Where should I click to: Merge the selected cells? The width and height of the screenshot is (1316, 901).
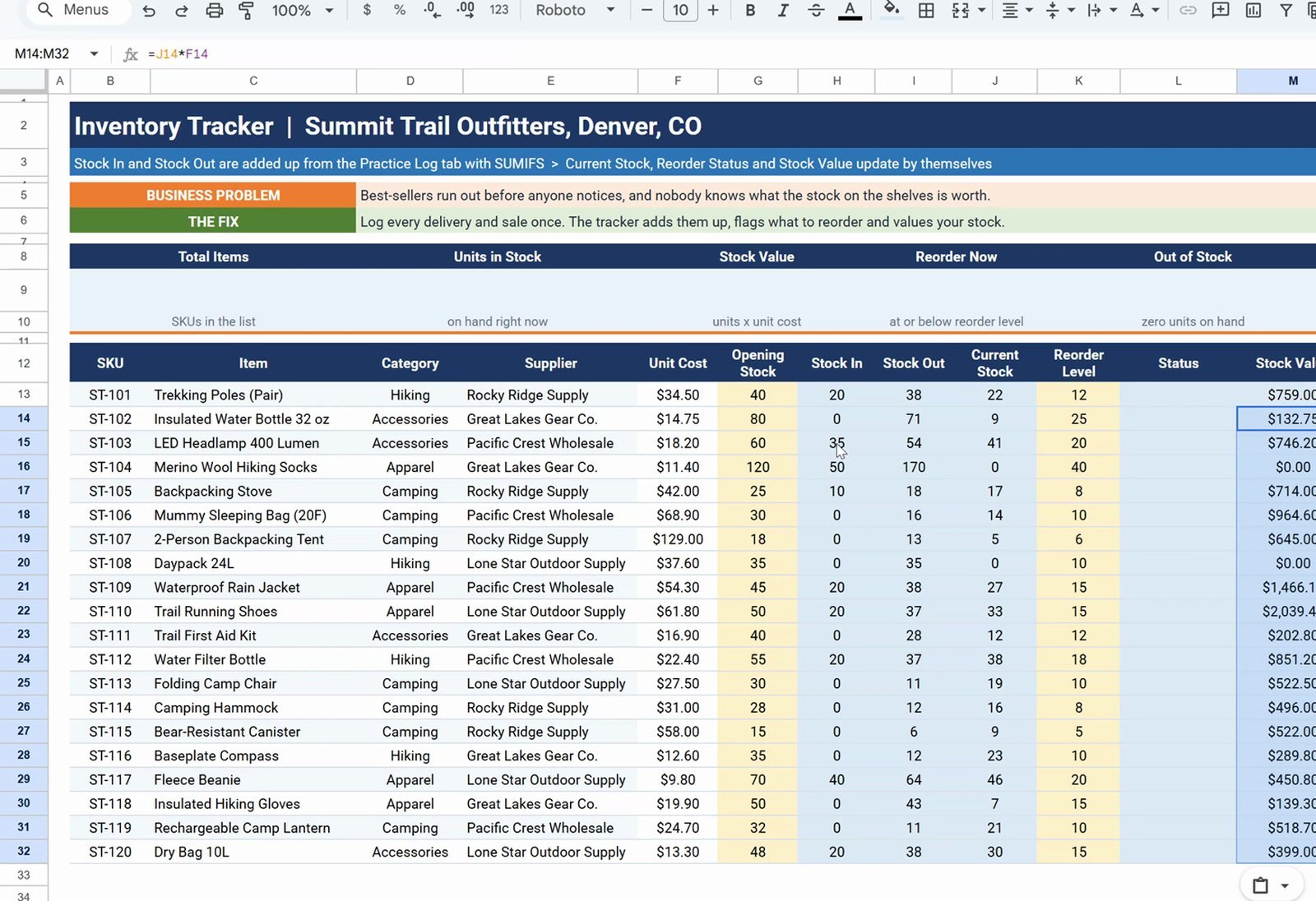pyautogui.click(x=960, y=11)
